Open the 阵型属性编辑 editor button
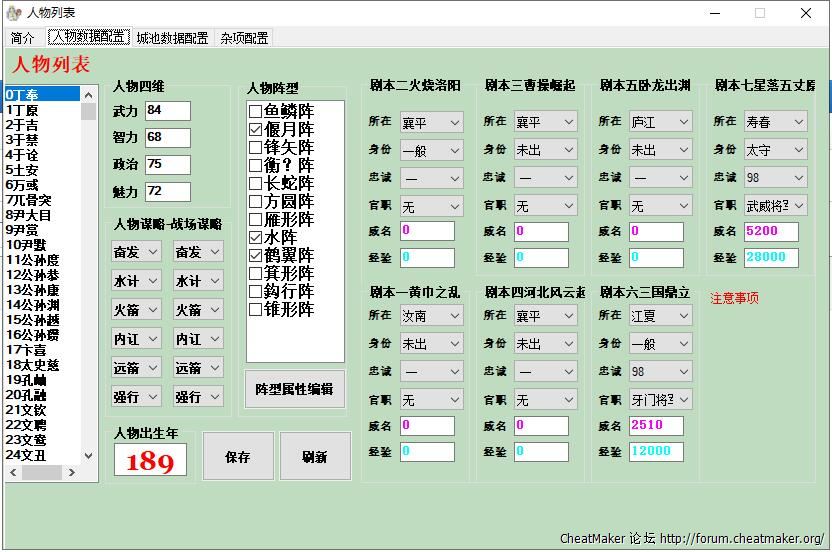This screenshot has width=832, height=552. tap(294, 389)
